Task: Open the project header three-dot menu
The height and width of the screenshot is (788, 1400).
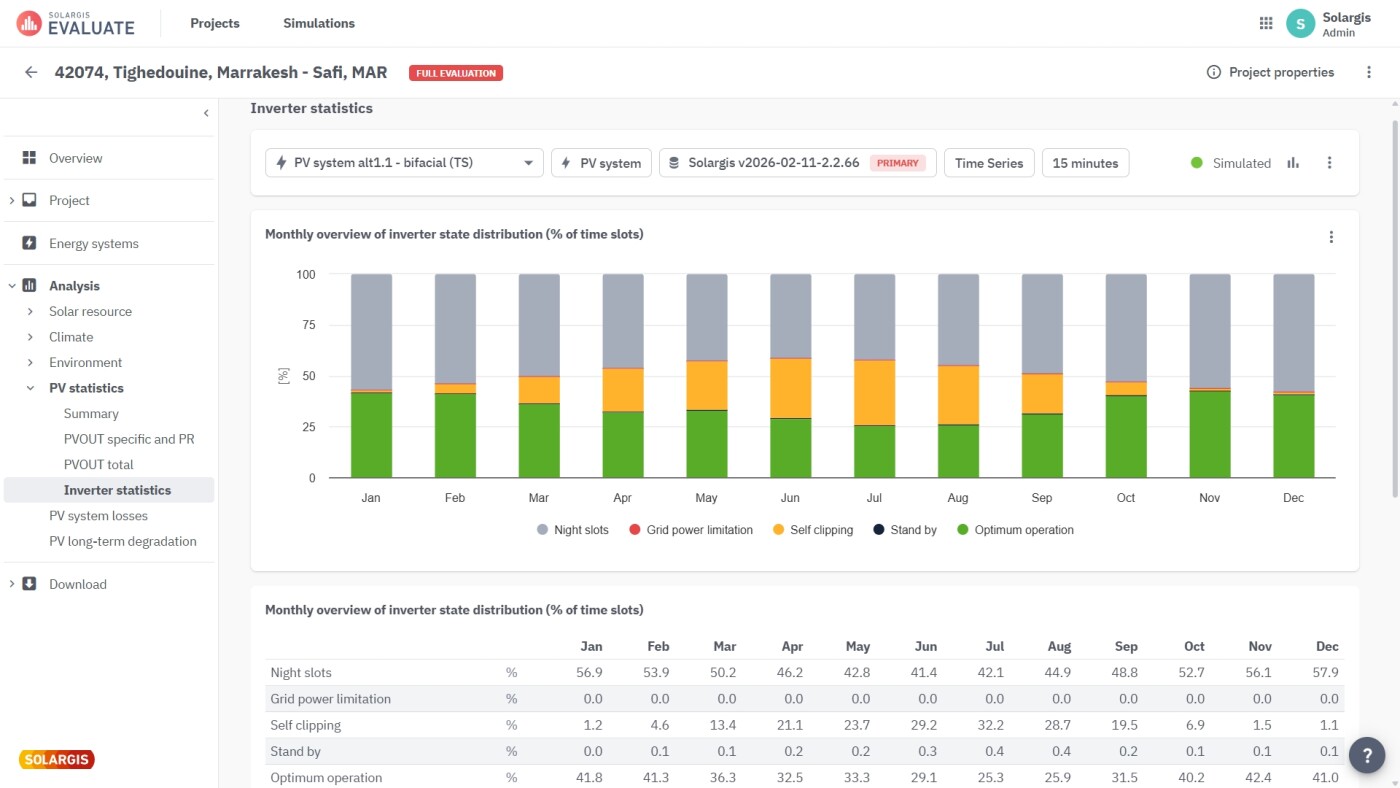Action: [1369, 72]
